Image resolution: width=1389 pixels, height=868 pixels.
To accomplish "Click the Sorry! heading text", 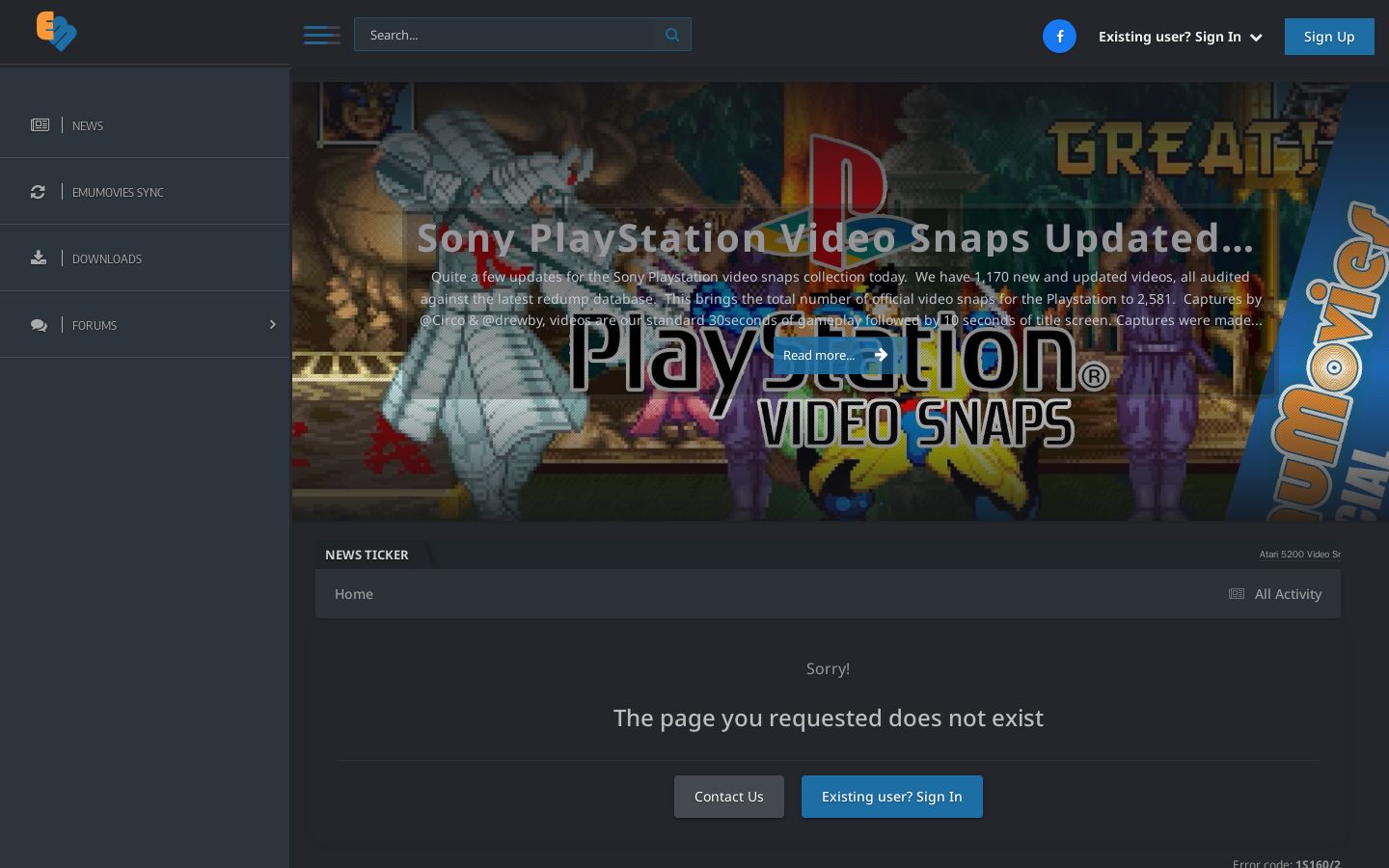I will [x=828, y=668].
